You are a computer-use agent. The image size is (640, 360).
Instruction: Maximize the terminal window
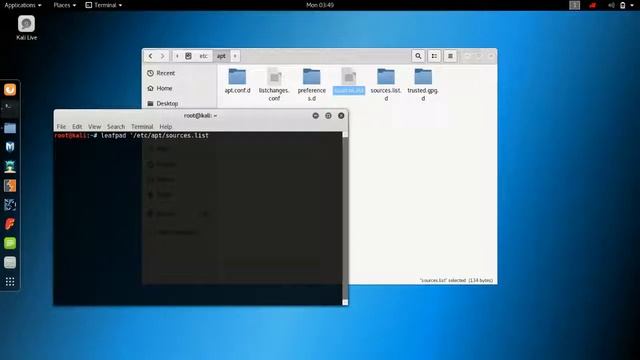(x=328, y=116)
